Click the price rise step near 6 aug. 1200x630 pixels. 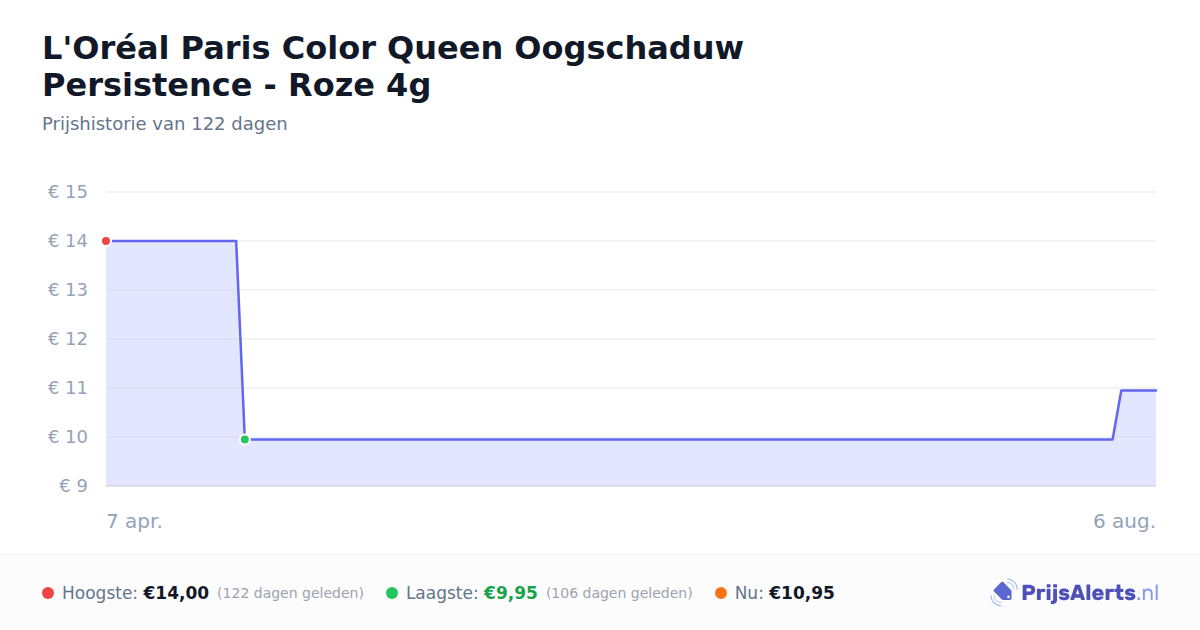pos(1117,414)
